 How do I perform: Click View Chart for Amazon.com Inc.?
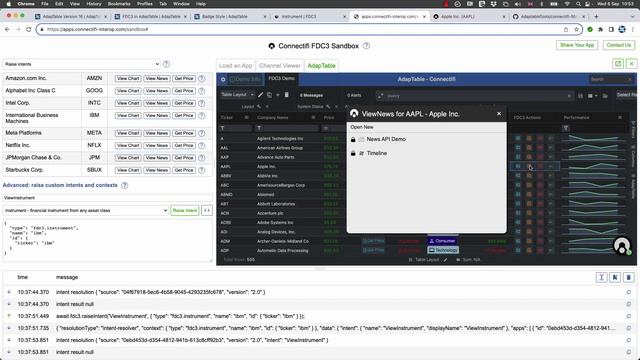pos(128,78)
